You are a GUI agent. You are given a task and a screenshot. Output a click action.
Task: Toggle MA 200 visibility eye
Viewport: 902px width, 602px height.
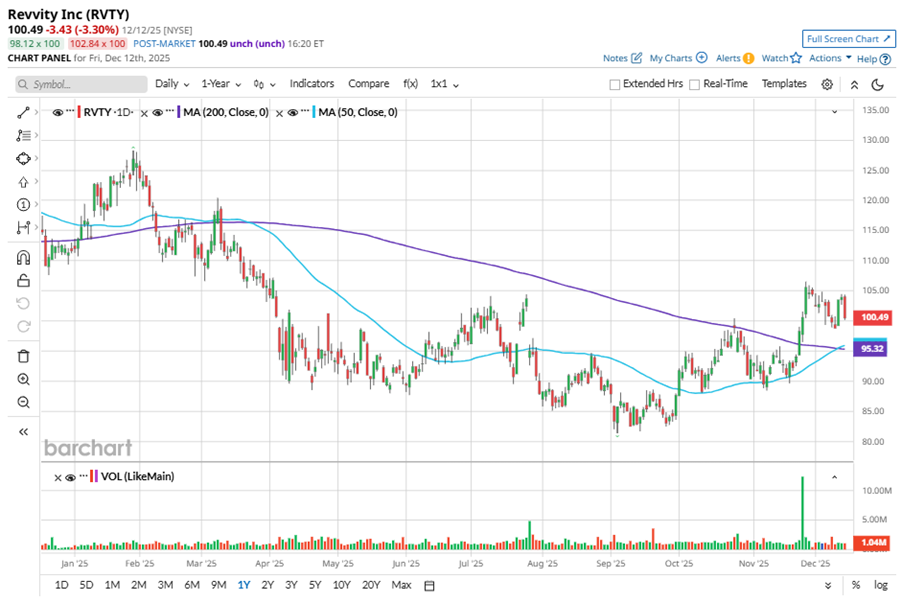click(x=158, y=113)
